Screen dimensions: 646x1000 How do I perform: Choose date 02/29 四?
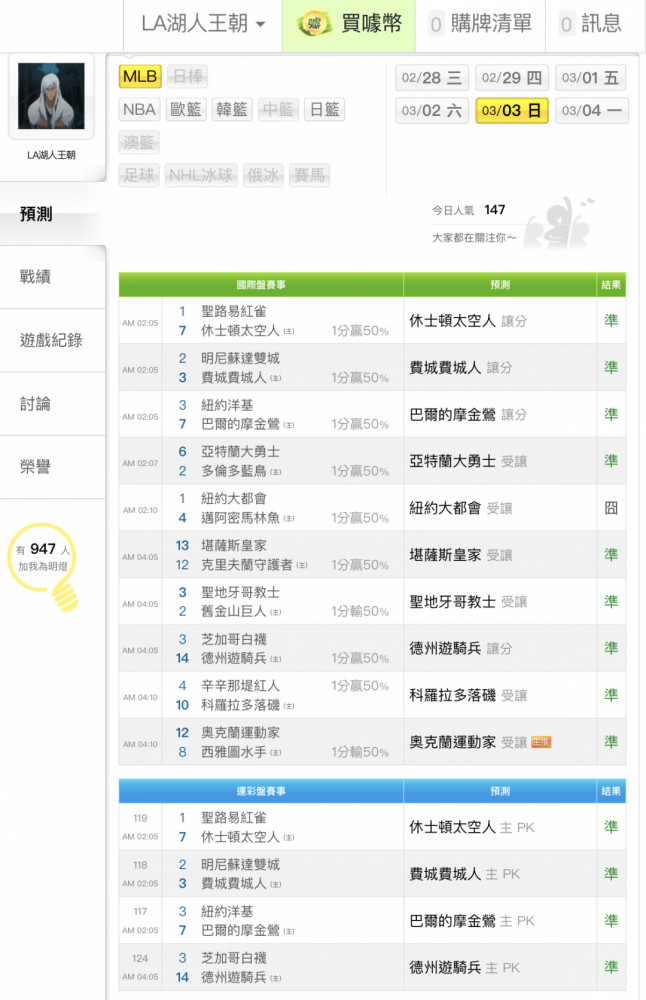tap(511, 78)
